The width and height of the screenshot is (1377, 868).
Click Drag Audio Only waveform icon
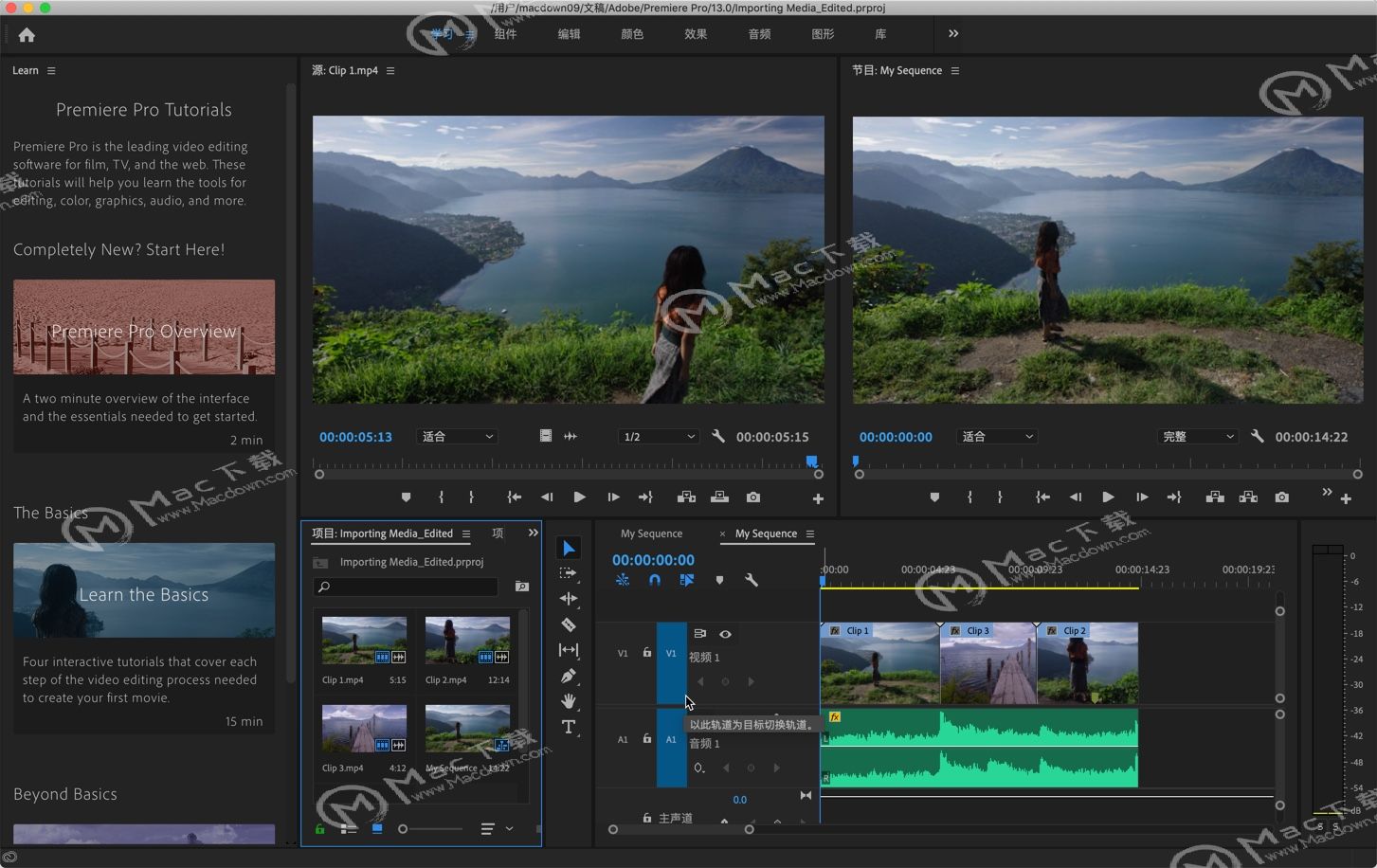click(x=571, y=436)
